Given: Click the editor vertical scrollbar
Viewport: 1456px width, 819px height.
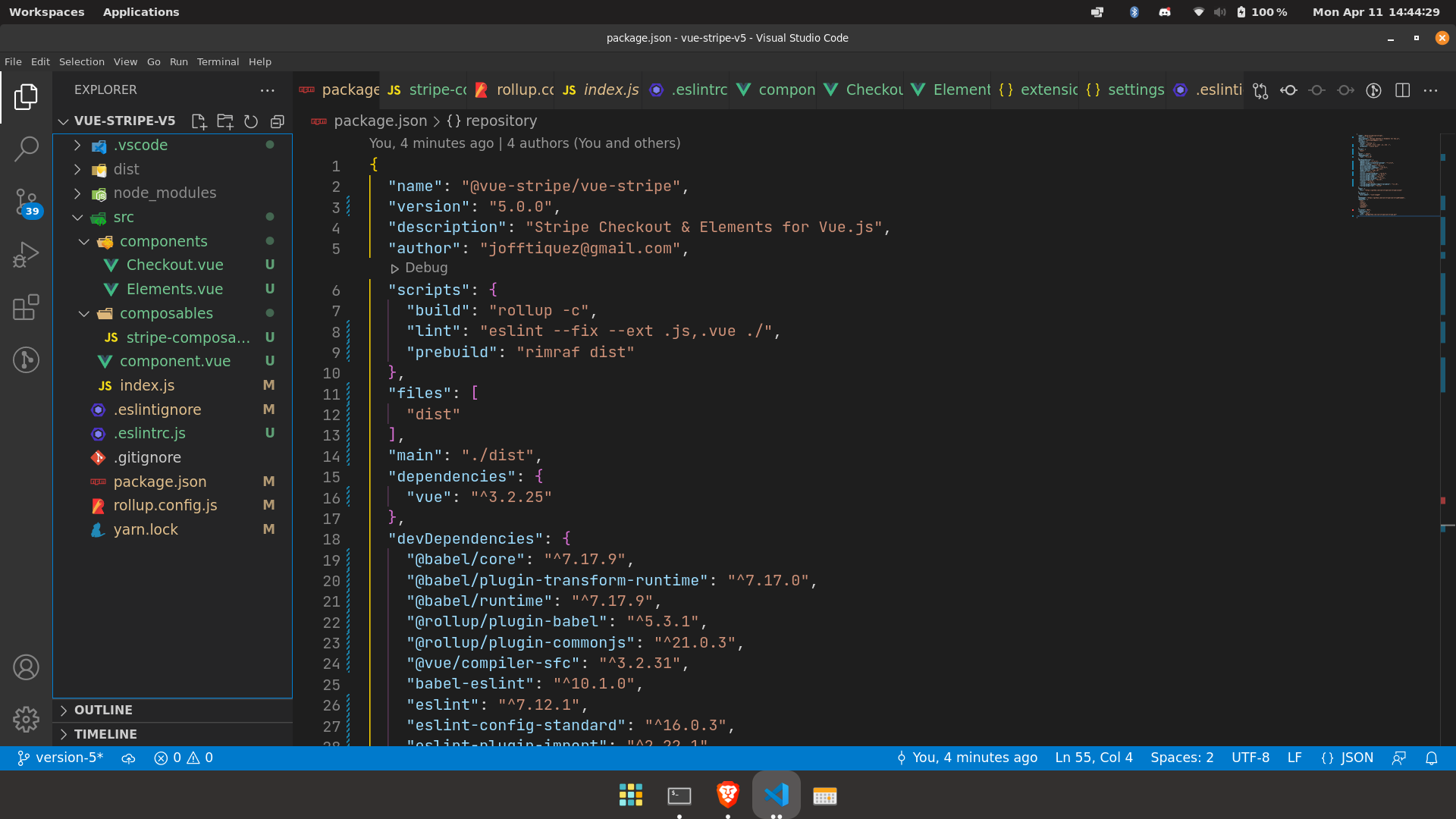Looking at the screenshot, I should coord(1445,303).
